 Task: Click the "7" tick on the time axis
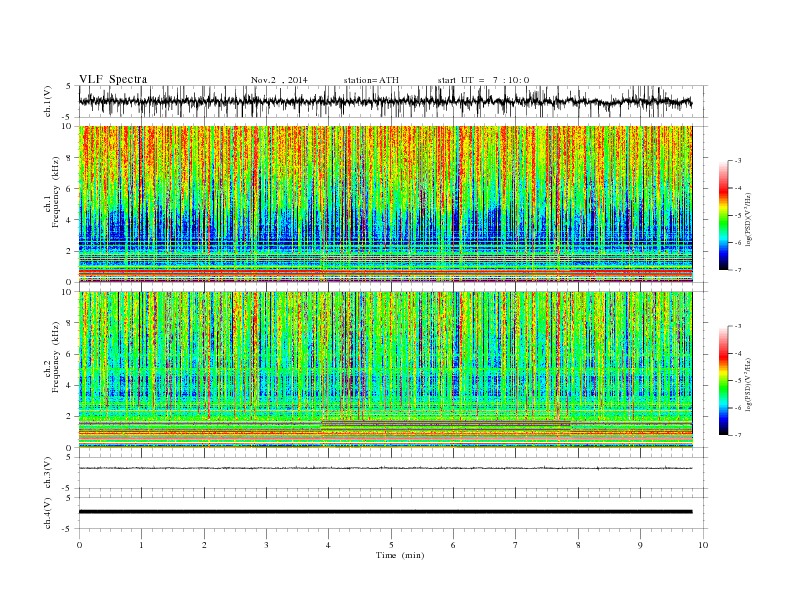[x=516, y=545]
